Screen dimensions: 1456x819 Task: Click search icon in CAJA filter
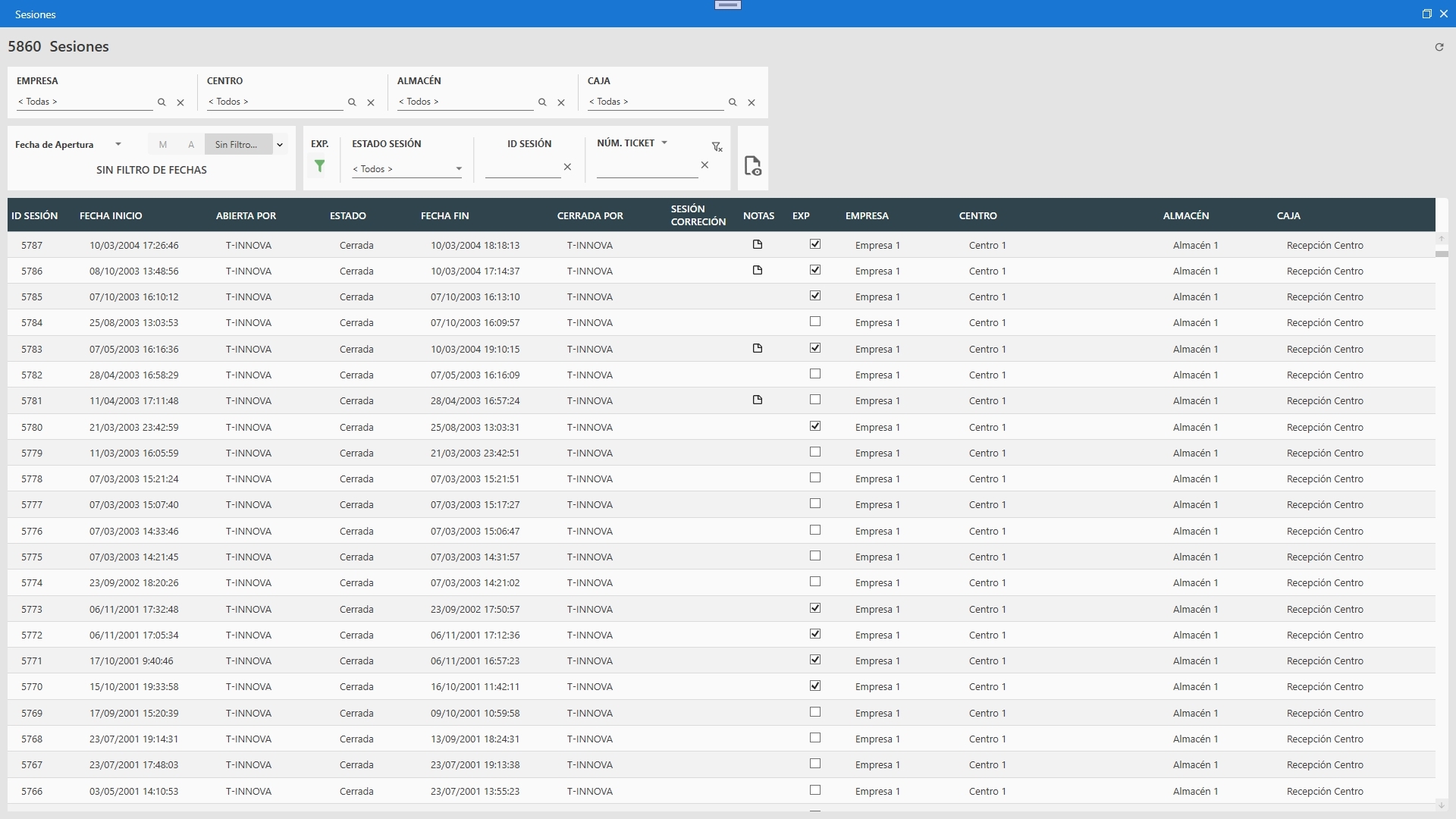733,102
